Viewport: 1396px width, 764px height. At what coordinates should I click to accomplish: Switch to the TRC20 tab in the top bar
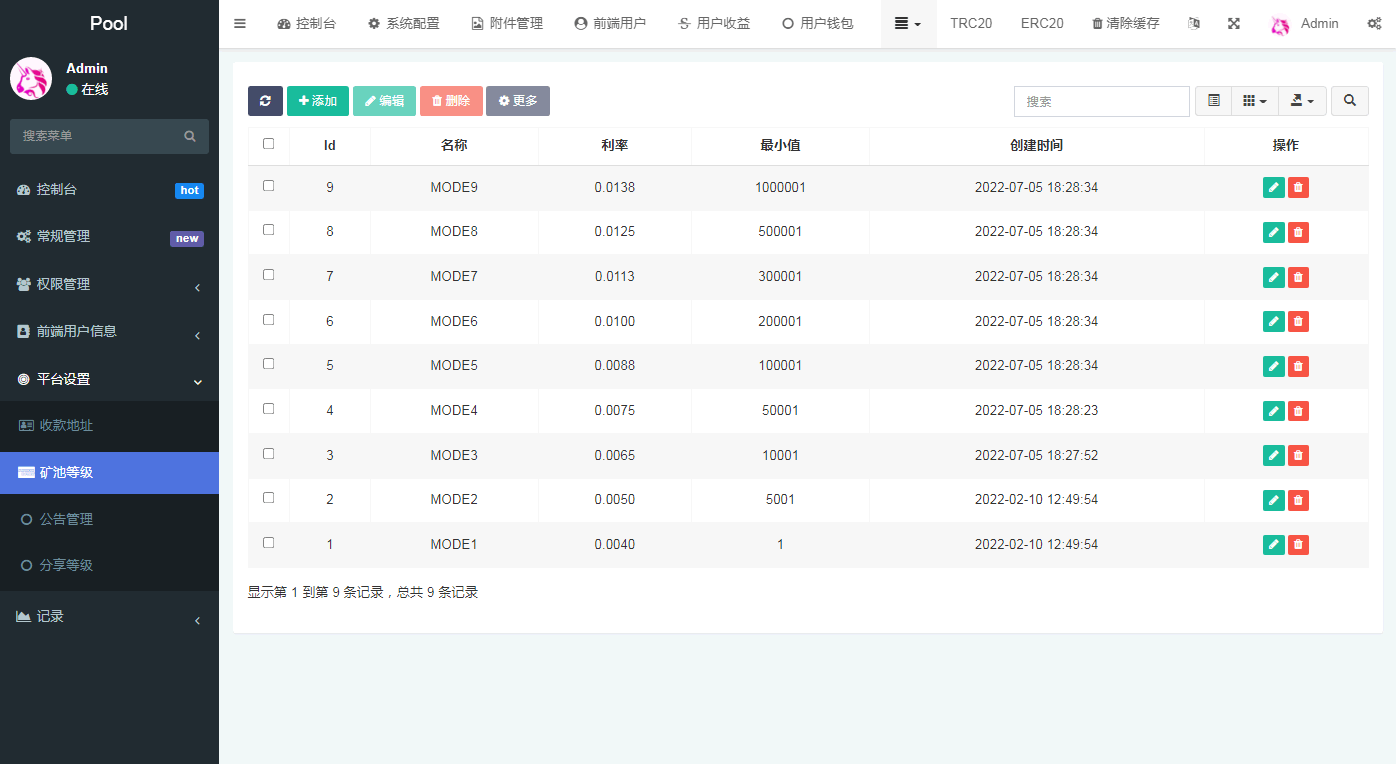[x=970, y=23]
